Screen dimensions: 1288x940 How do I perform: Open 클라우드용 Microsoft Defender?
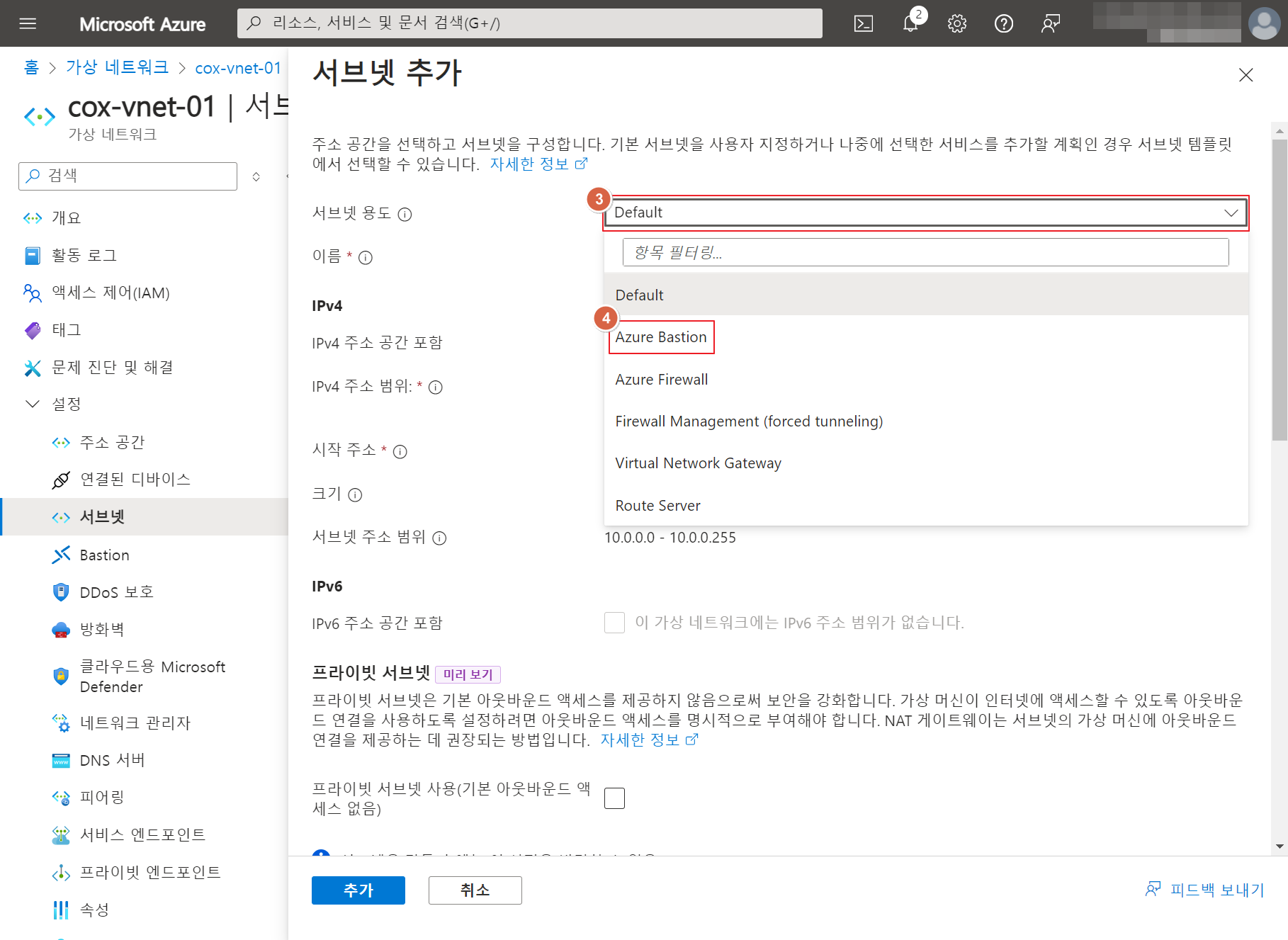point(152,676)
